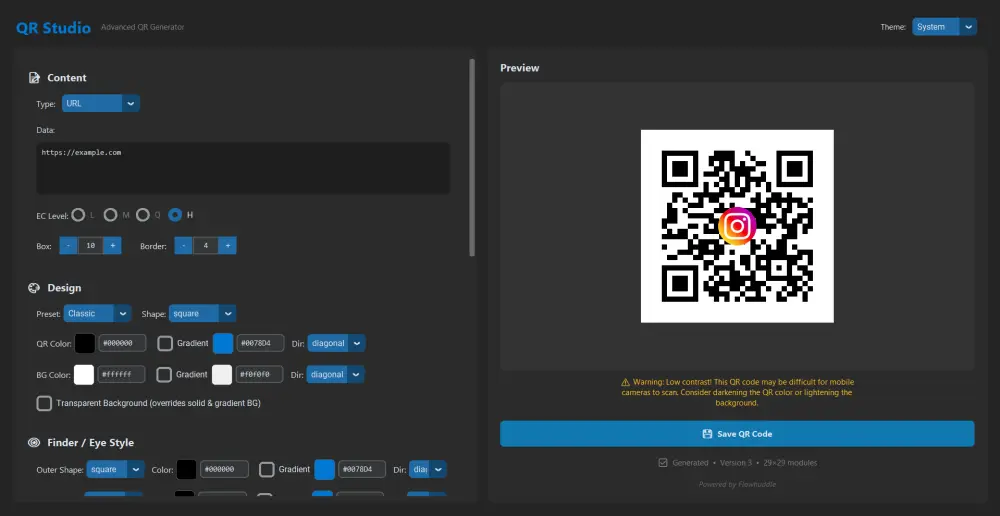Enable the BG Color Gradient checkbox
Screen dimensions: 1000x516
click(164, 374)
